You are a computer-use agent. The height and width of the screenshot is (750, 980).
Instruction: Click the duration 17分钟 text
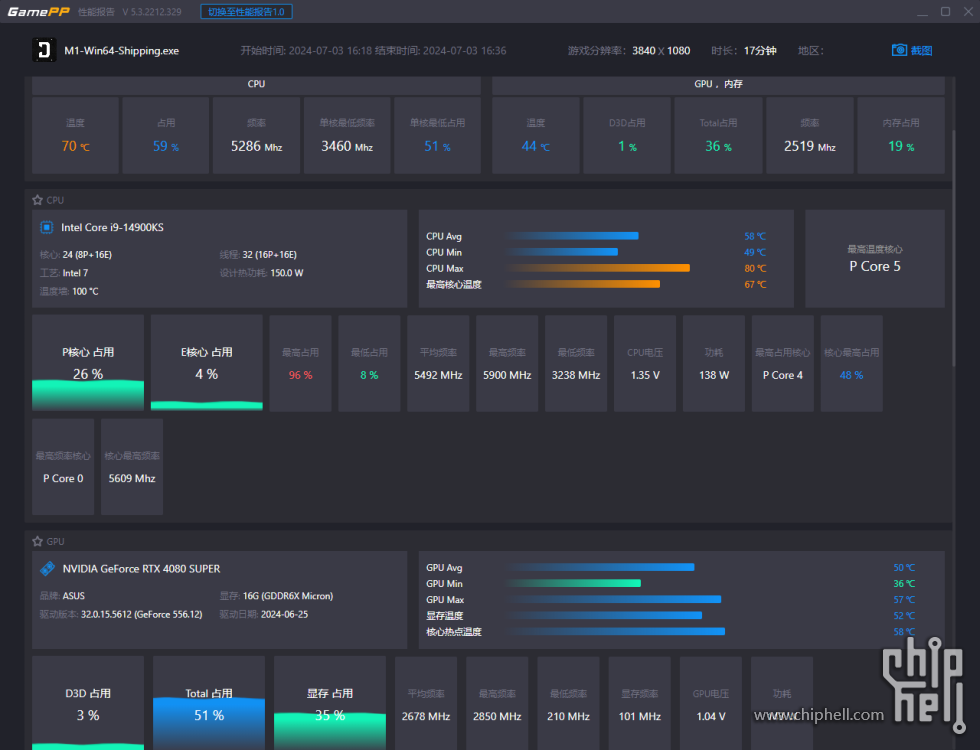[760, 51]
